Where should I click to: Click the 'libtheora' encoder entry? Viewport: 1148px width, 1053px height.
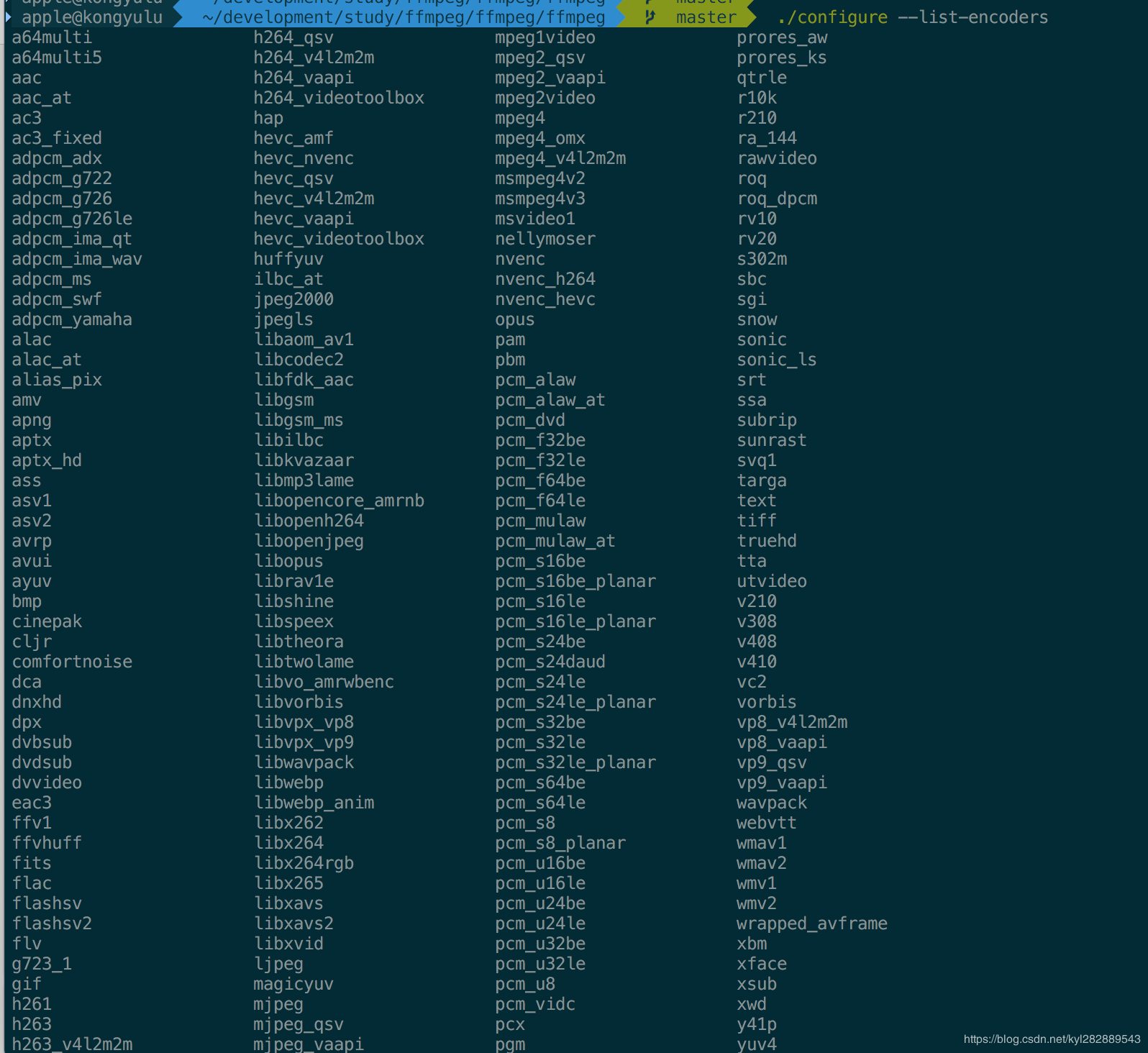tap(299, 642)
